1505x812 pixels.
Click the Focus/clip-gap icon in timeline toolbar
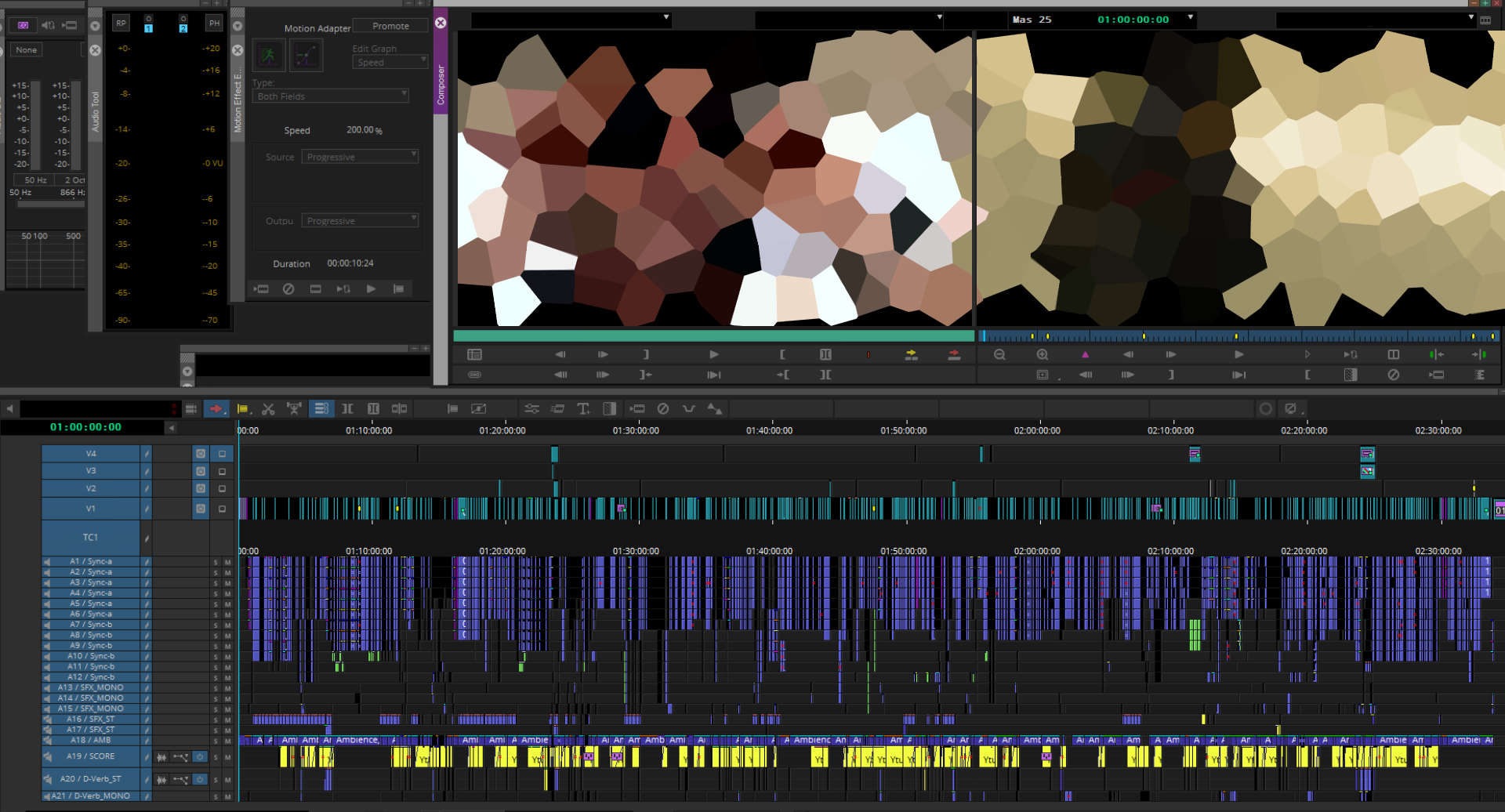click(x=452, y=408)
